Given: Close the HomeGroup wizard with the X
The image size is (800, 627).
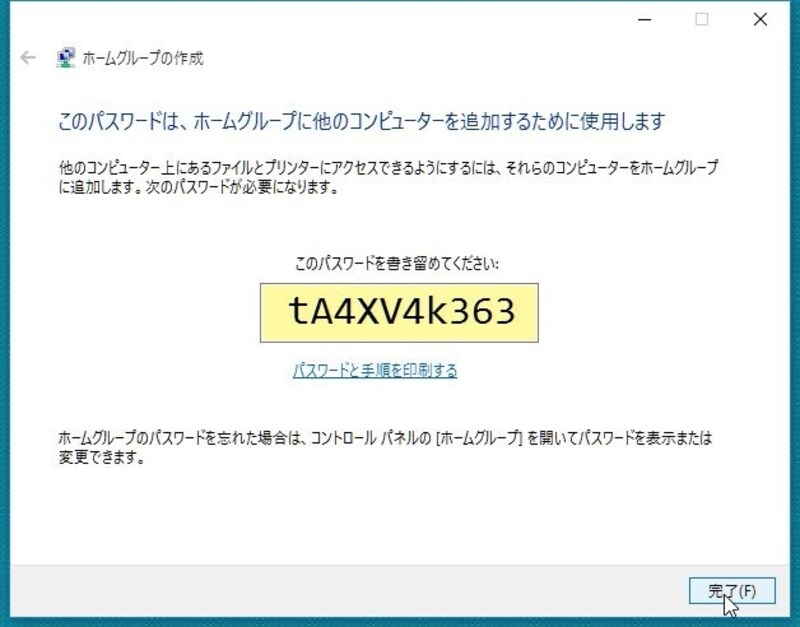Looking at the screenshot, I should click(760, 19).
